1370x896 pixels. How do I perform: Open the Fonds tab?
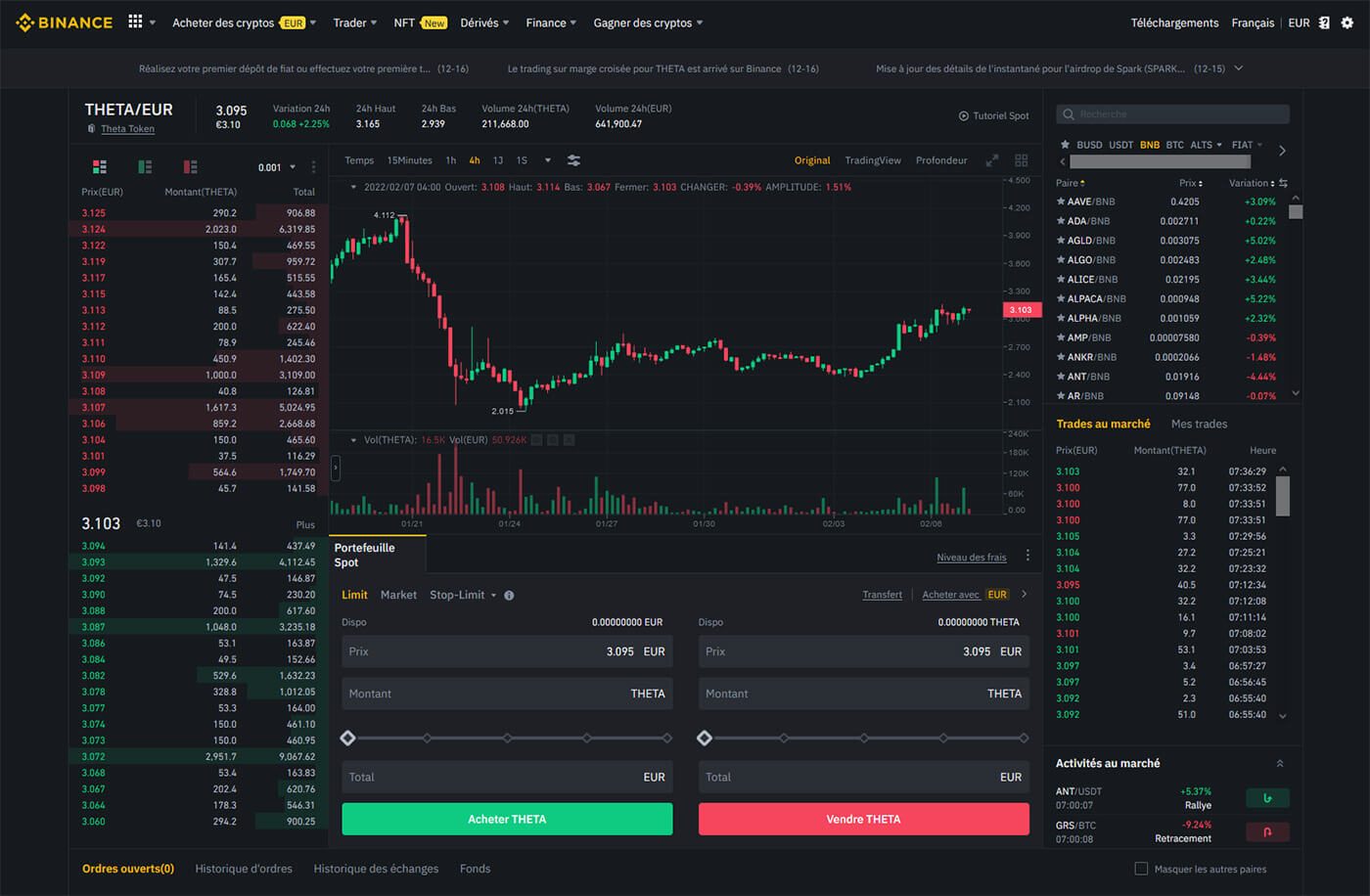[475, 869]
